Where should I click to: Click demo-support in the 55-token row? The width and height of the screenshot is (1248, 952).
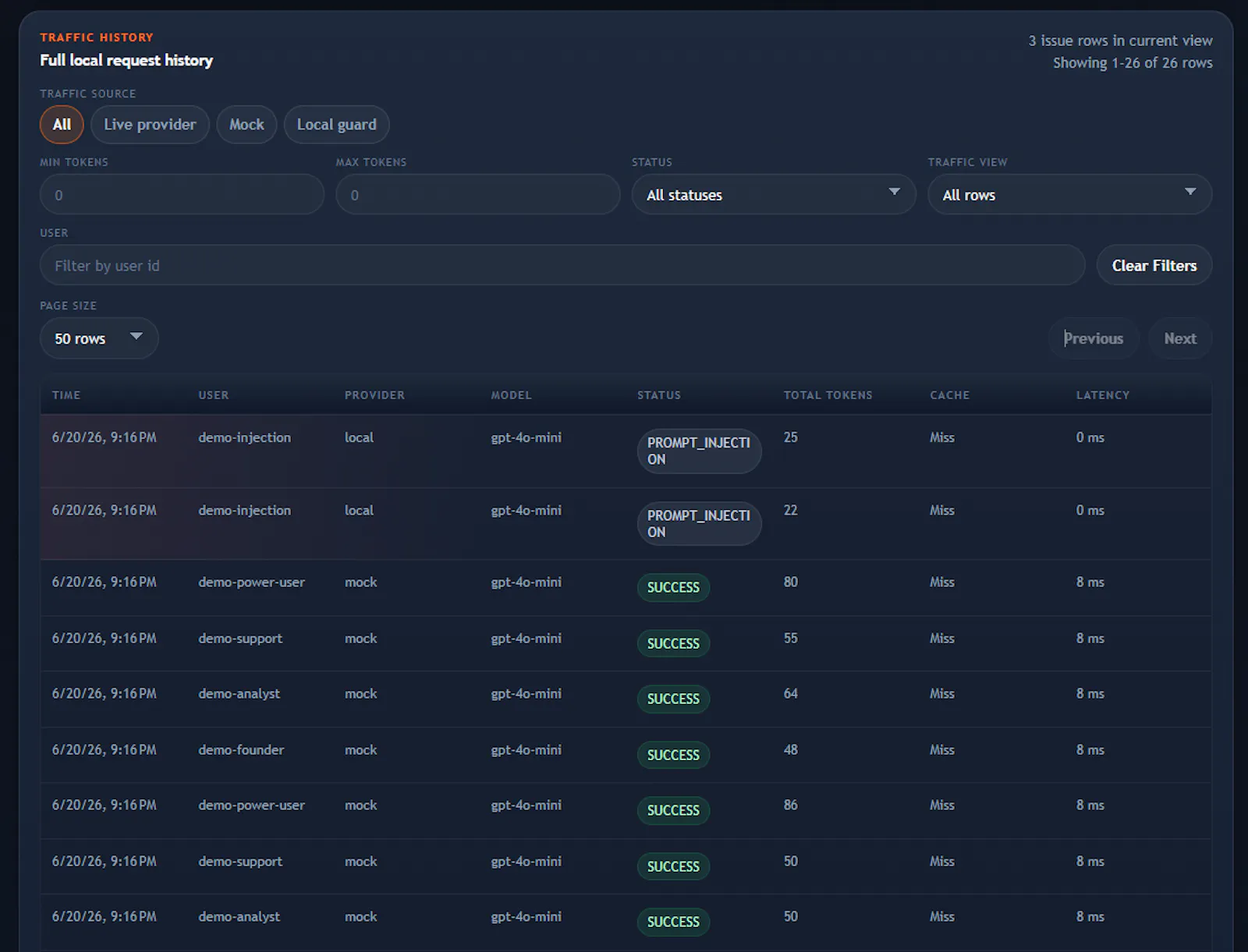[x=240, y=639]
